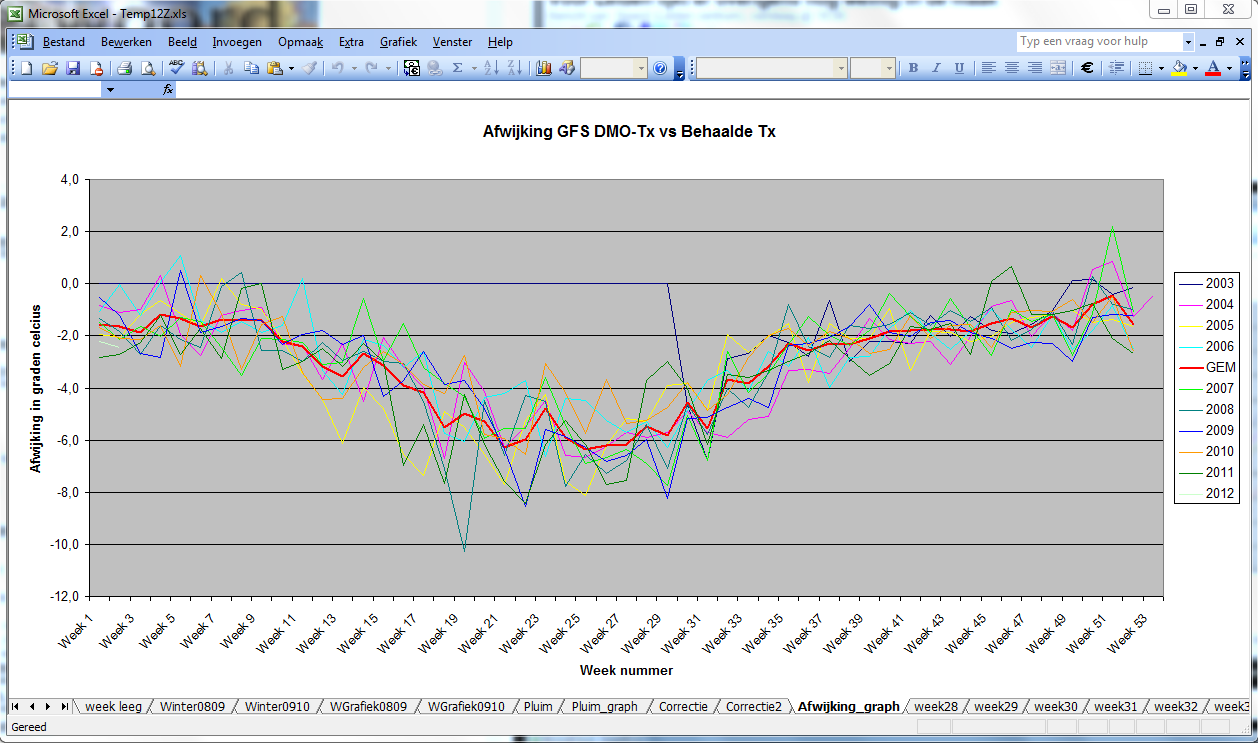Click the Paste clipboard icon
Viewport: 1258px width, 743px height.
click(x=274, y=68)
